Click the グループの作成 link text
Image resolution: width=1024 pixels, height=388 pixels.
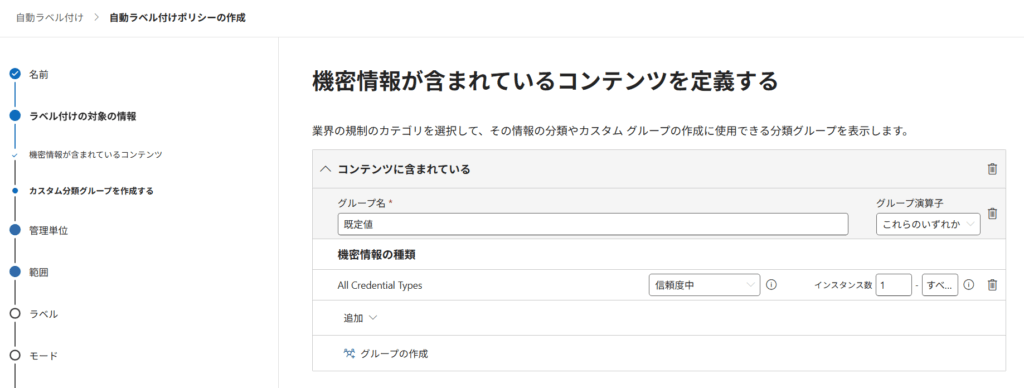tap(394, 353)
